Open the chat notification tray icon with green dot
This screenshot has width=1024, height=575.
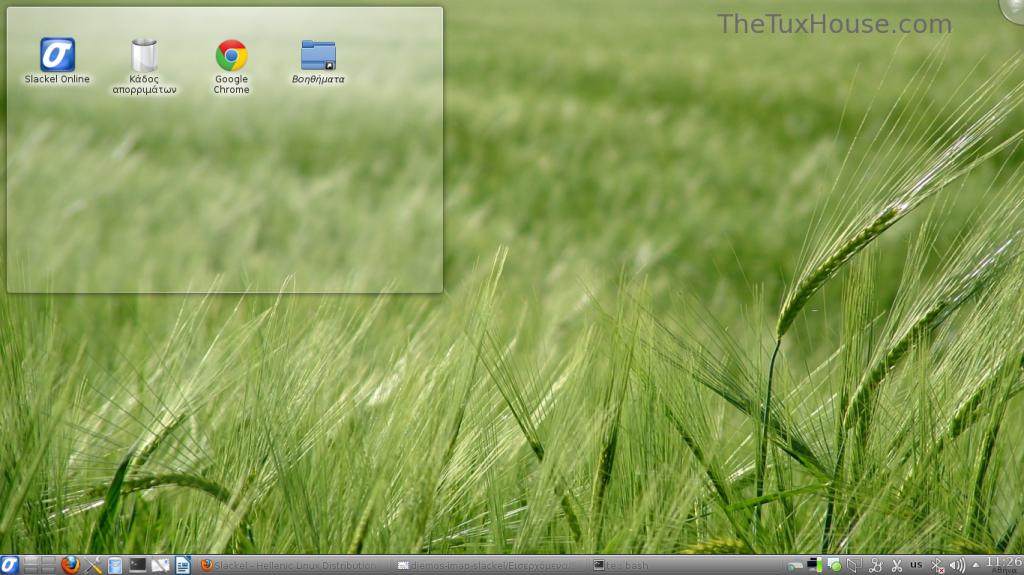834,565
